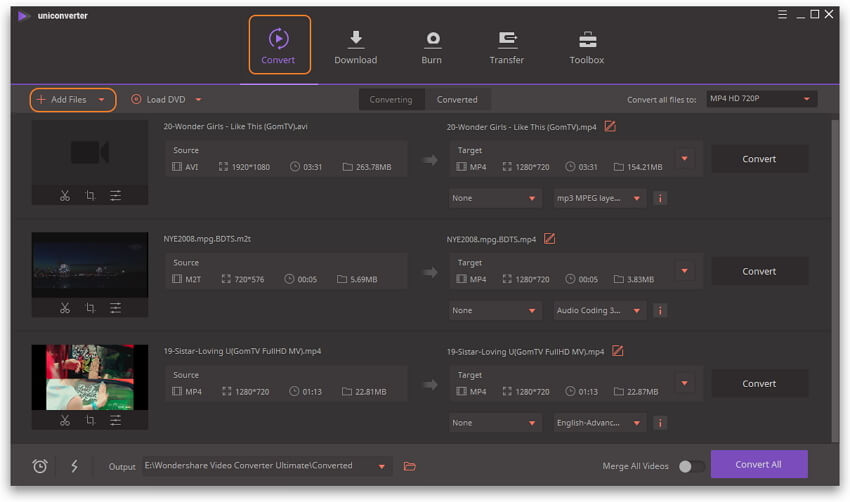This screenshot has width=850, height=502.
Task: Open the Convert tab
Action: (x=279, y=45)
